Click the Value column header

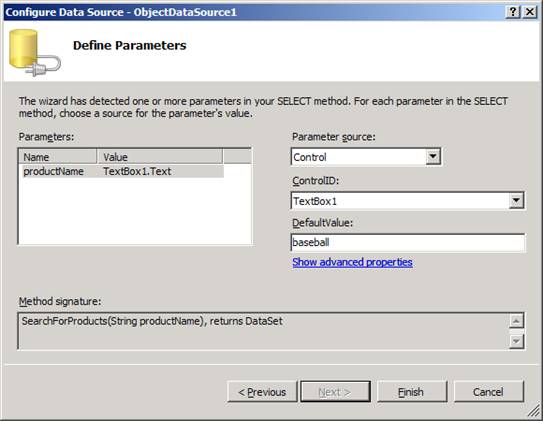point(160,157)
